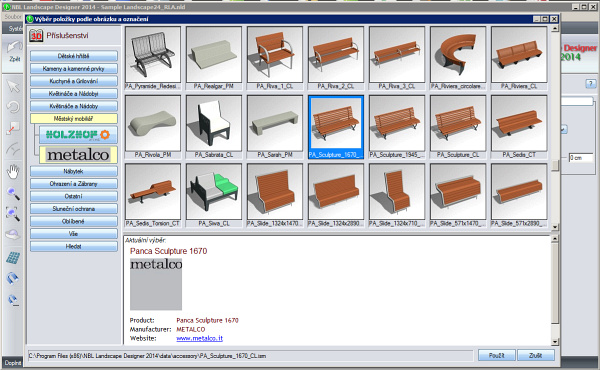The height and width of the screenshot is (370, 600).
Task: Click the undo rotate arrow icon
Action: click(13, 107)
